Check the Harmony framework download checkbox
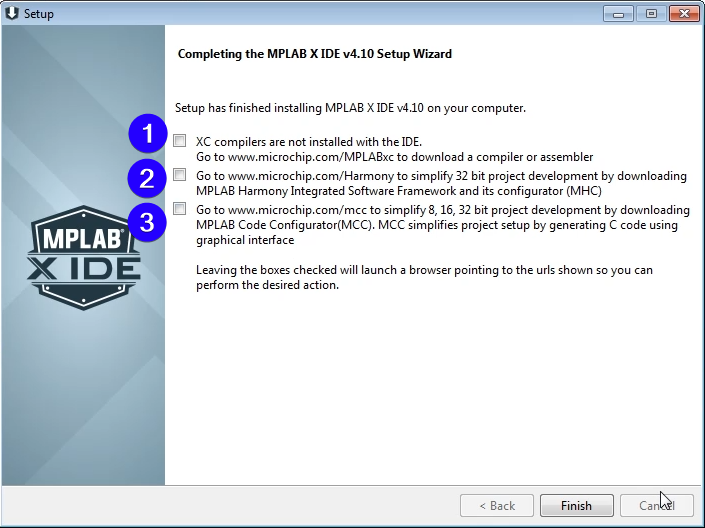The width and height of the screenshot is (705, 528). (x=179, y=175)
